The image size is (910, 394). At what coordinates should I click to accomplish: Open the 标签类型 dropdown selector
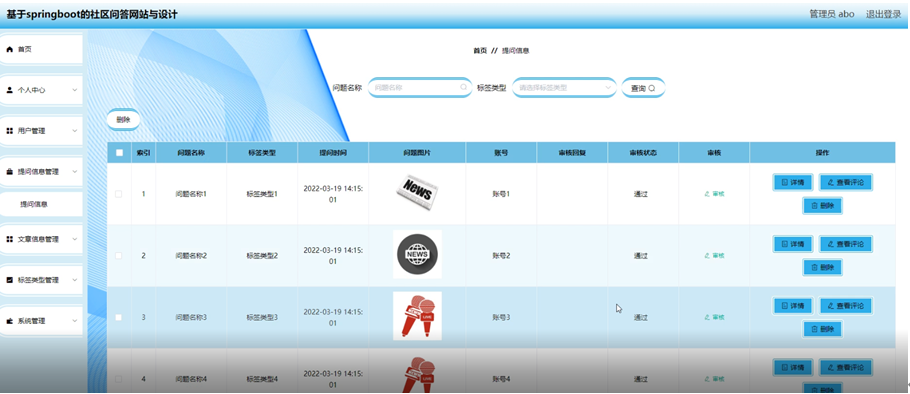[564, 88]
